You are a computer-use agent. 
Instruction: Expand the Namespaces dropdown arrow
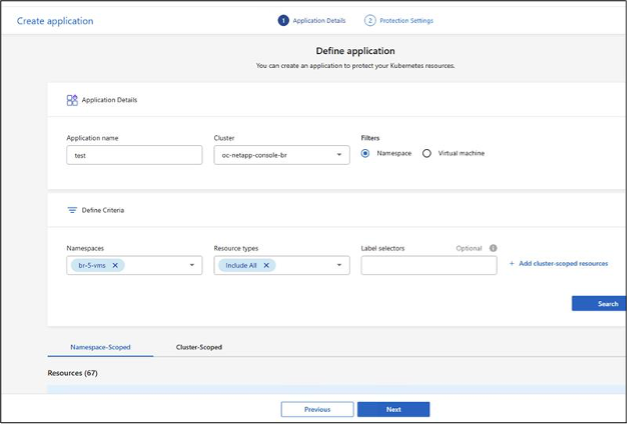pos(192,265)
